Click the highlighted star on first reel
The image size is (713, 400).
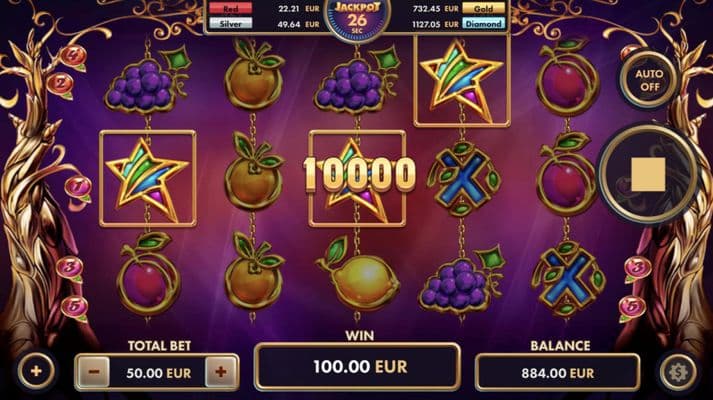point(148,179)
